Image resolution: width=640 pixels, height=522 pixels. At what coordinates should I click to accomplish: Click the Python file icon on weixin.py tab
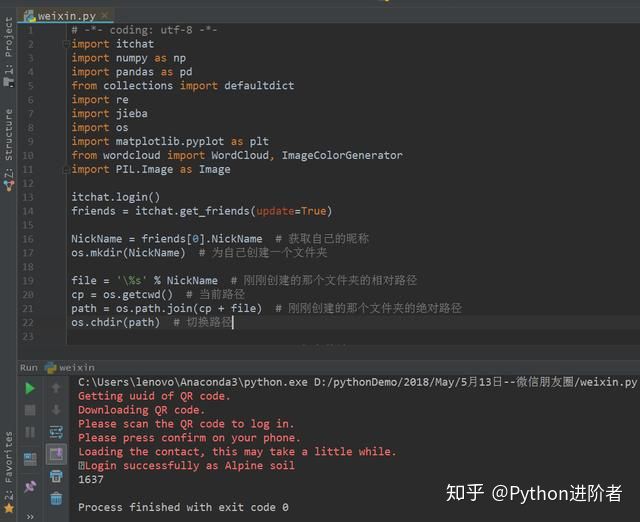tap(29, 16)
